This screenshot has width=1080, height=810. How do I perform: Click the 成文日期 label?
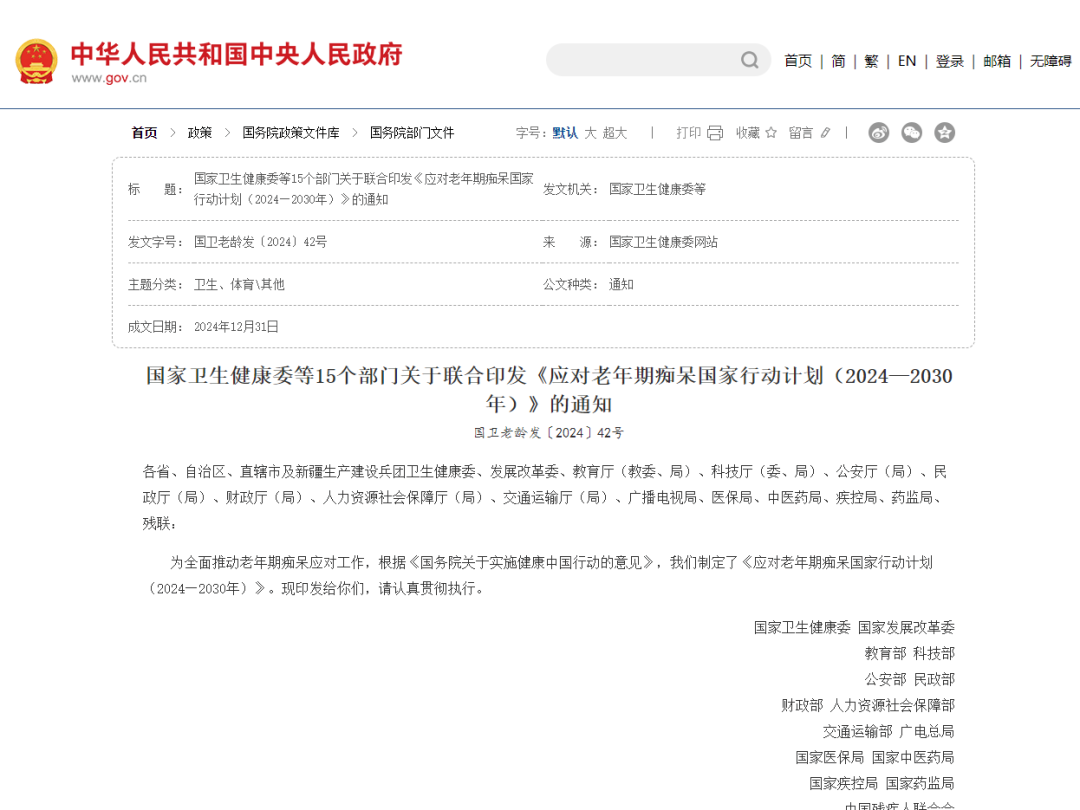tap(155, 326)
